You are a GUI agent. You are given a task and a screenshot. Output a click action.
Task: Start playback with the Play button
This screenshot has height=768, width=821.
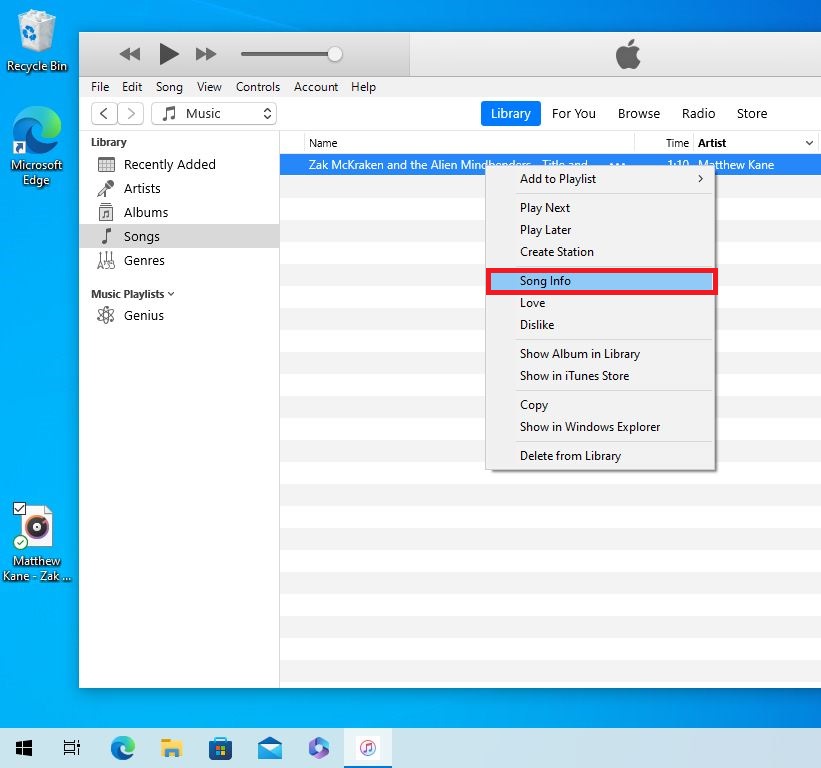(x=169, y=54)
